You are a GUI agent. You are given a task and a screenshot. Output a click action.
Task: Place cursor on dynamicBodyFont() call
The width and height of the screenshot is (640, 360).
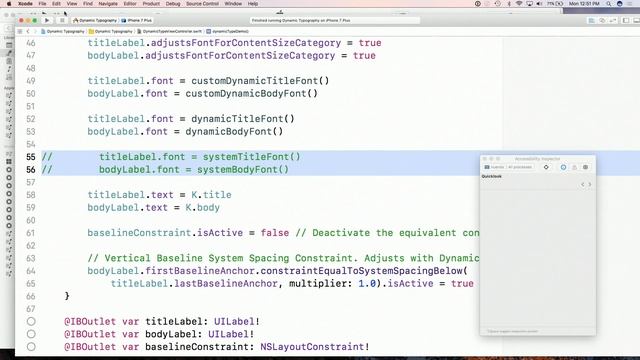point(234,132)
